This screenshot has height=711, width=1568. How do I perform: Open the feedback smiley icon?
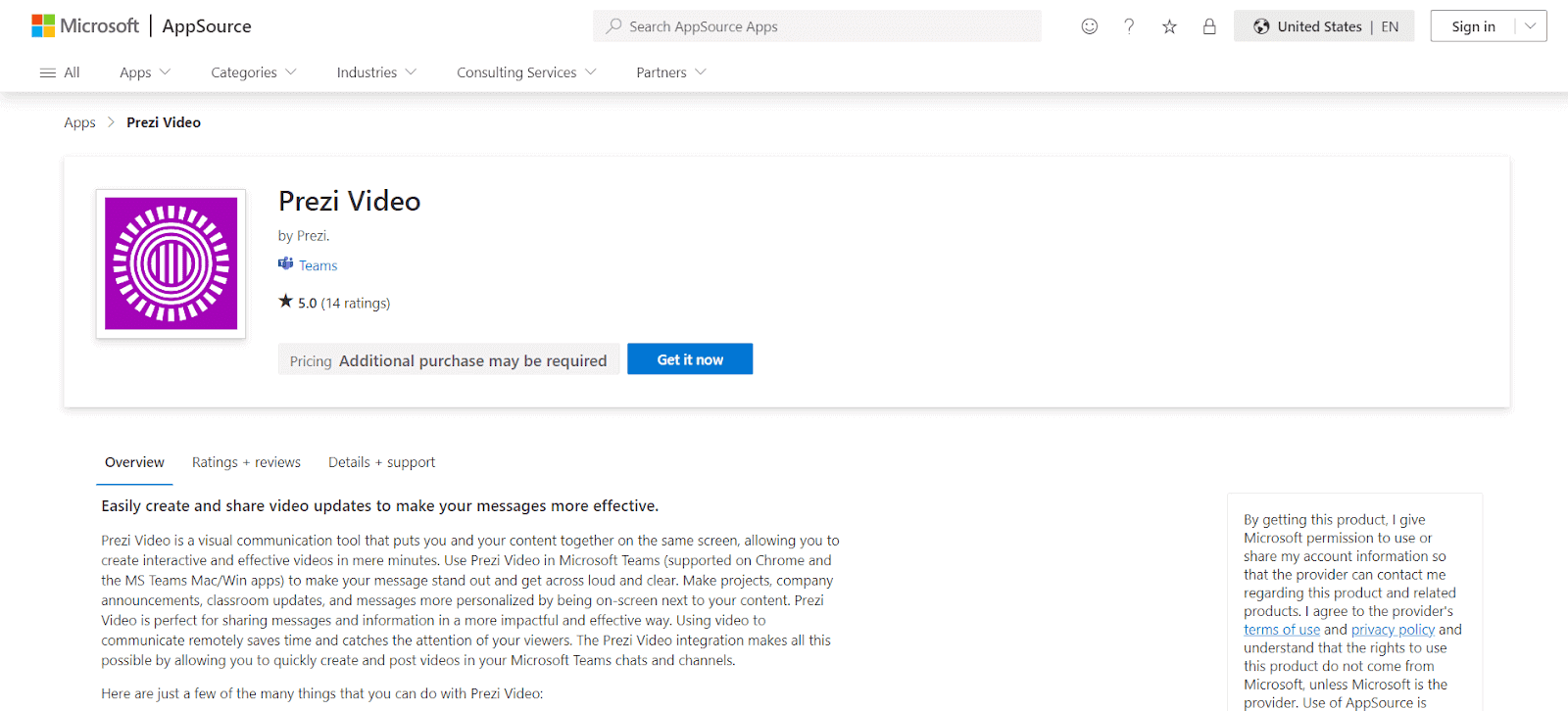[x=1089, y=26]
